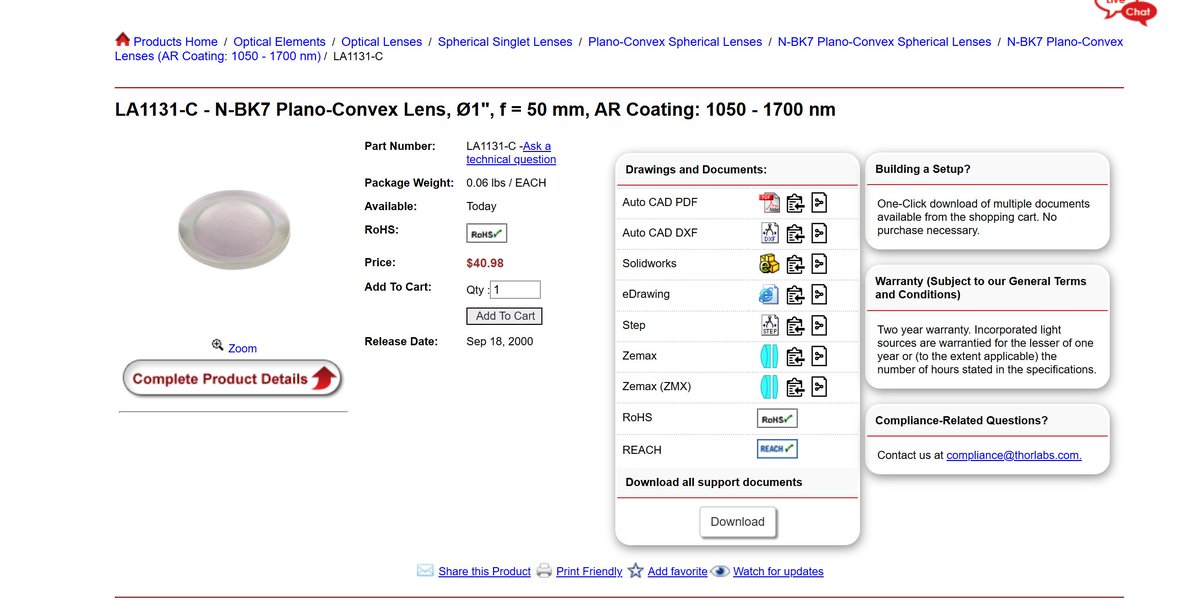Image resolution: width=1200 pixels, height=612 pixels.
Task: Click package weight 0.06 lbs / EACH
Action: tap(506, 183)
